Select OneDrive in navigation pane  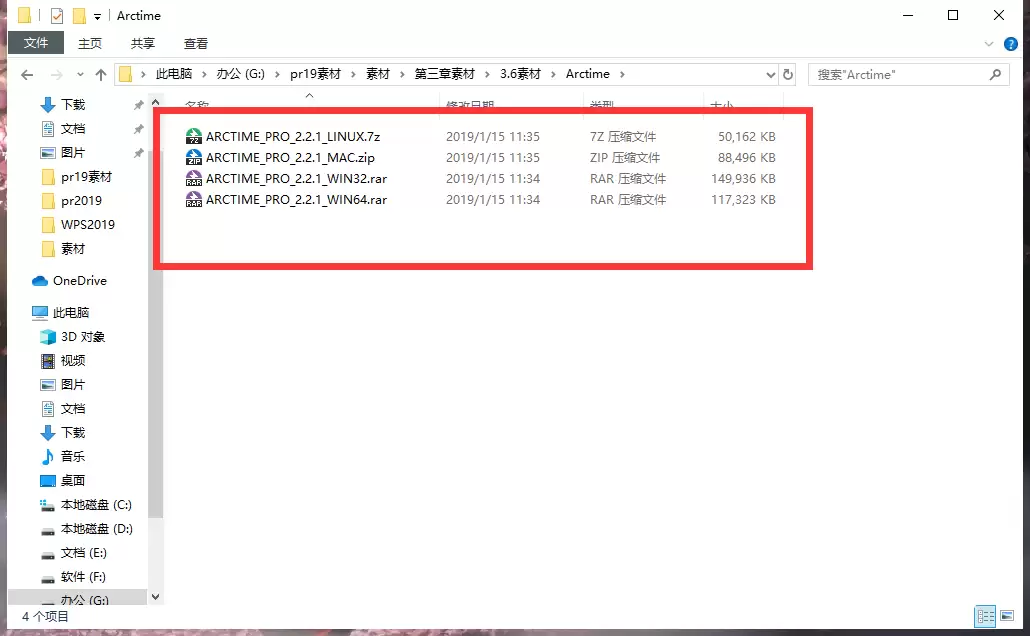[x=79, y=281]
